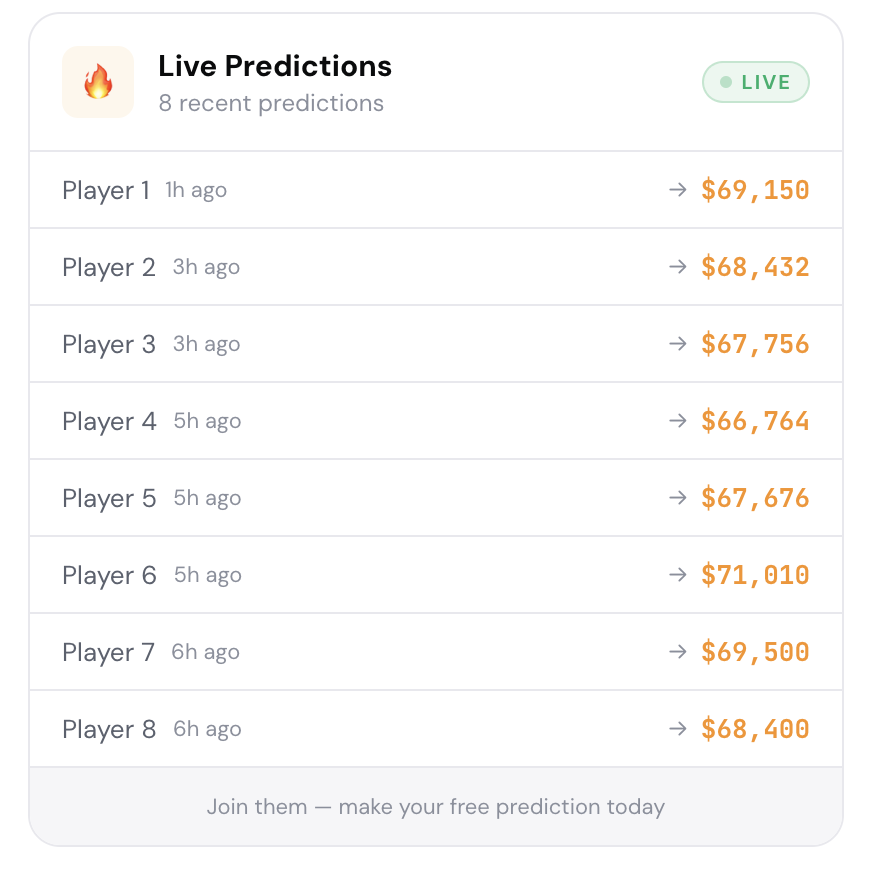Click the fire icon in the header
The width and height of the screenshot is (876, 882).
tap(97, 83)
